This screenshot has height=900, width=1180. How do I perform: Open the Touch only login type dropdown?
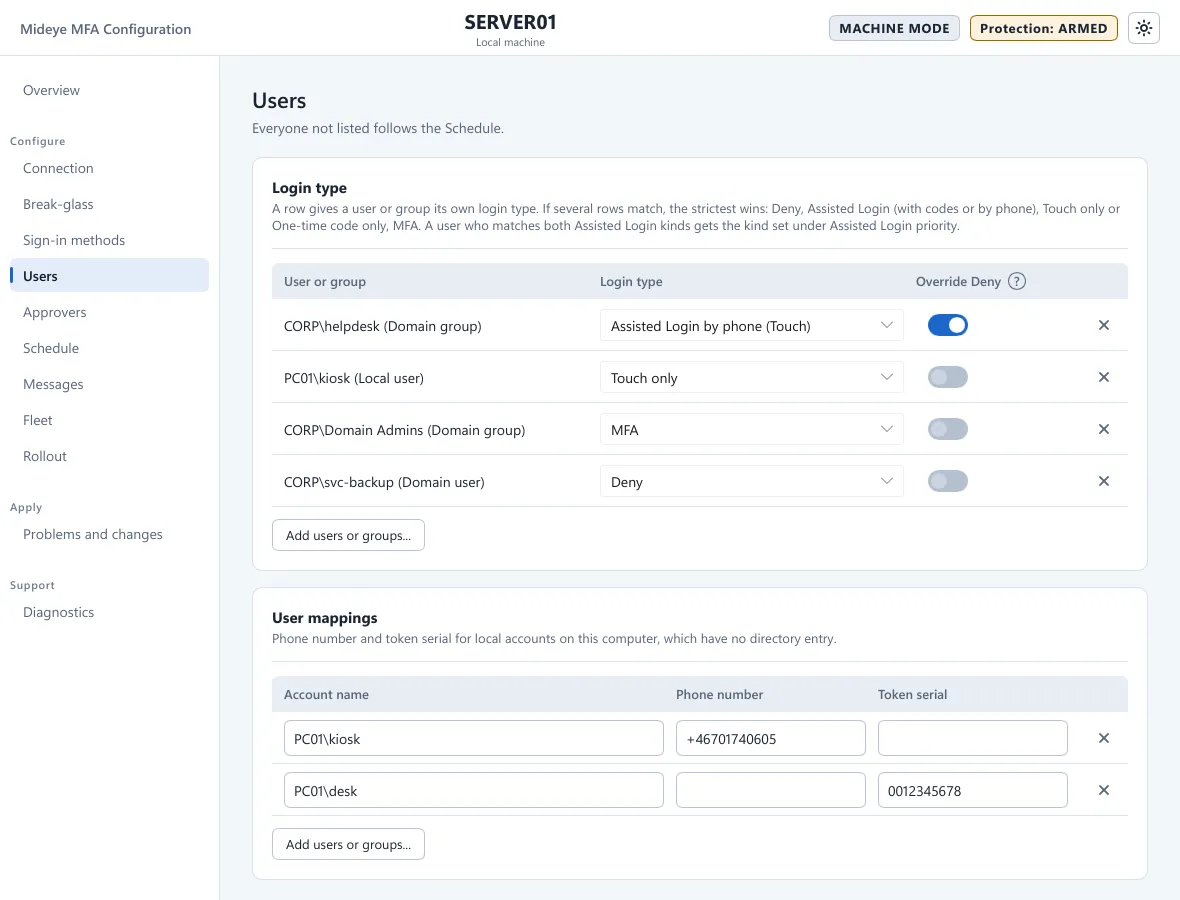(751, 378)
